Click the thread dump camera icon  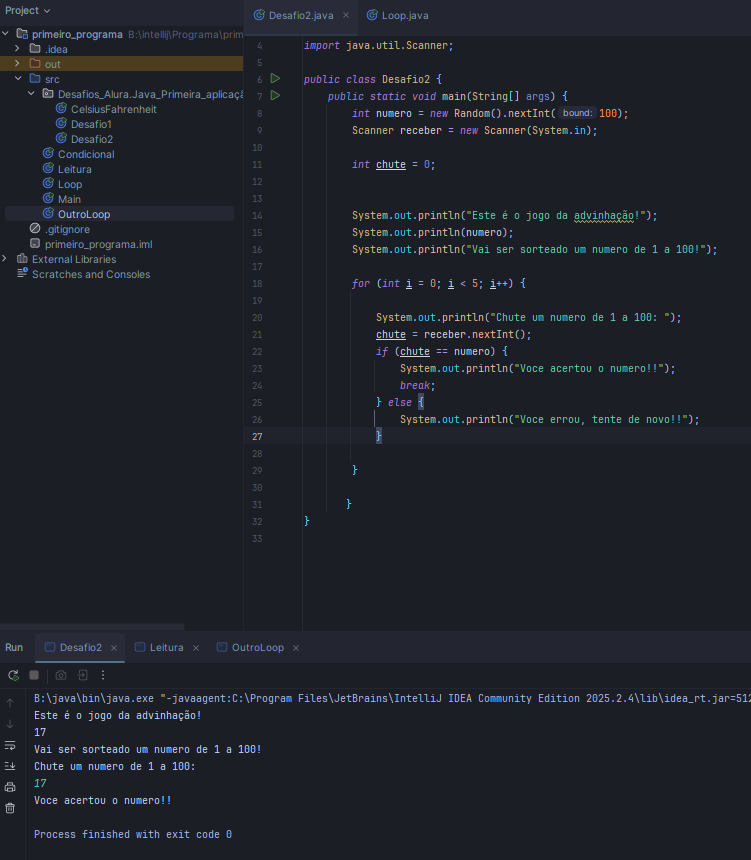point(61,675)
